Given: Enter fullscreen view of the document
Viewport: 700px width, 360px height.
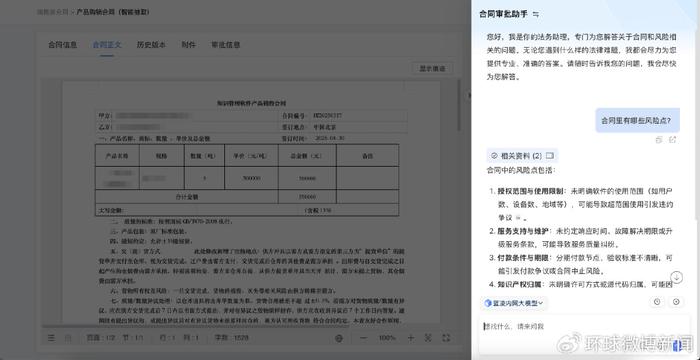Looking at the screenshot, I should point(445,338).
